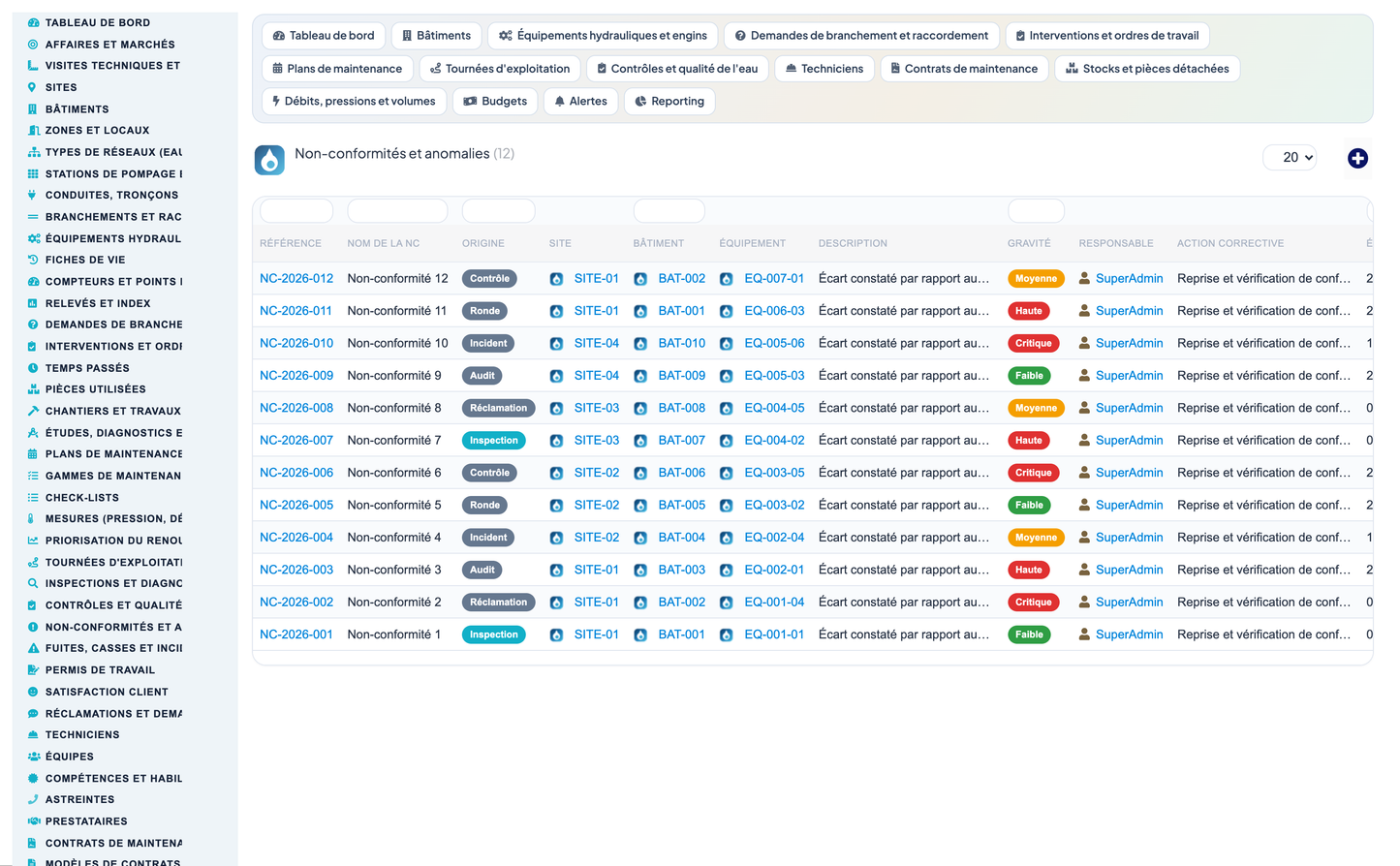1400x866 pixels.
Task: Open Tableau de bord tab
Action: tap(324, 36)
